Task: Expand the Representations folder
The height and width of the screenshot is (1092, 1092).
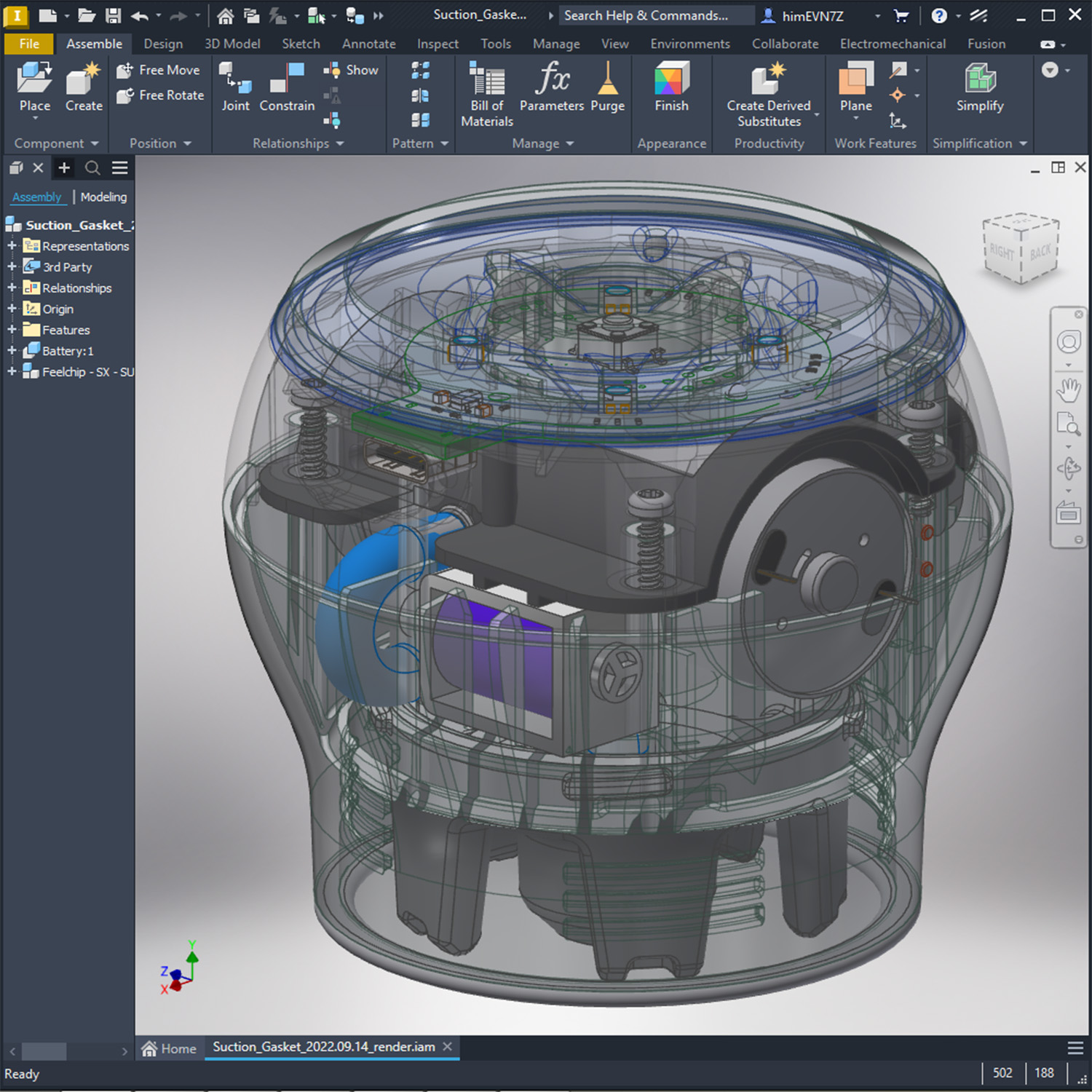Action: click(x=12, y=245)
